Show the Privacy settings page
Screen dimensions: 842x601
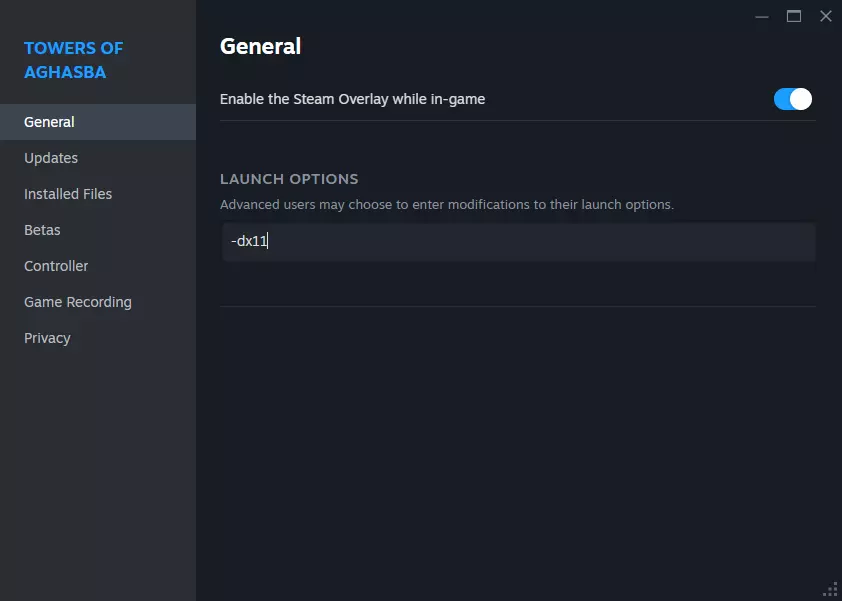[47, 338]
